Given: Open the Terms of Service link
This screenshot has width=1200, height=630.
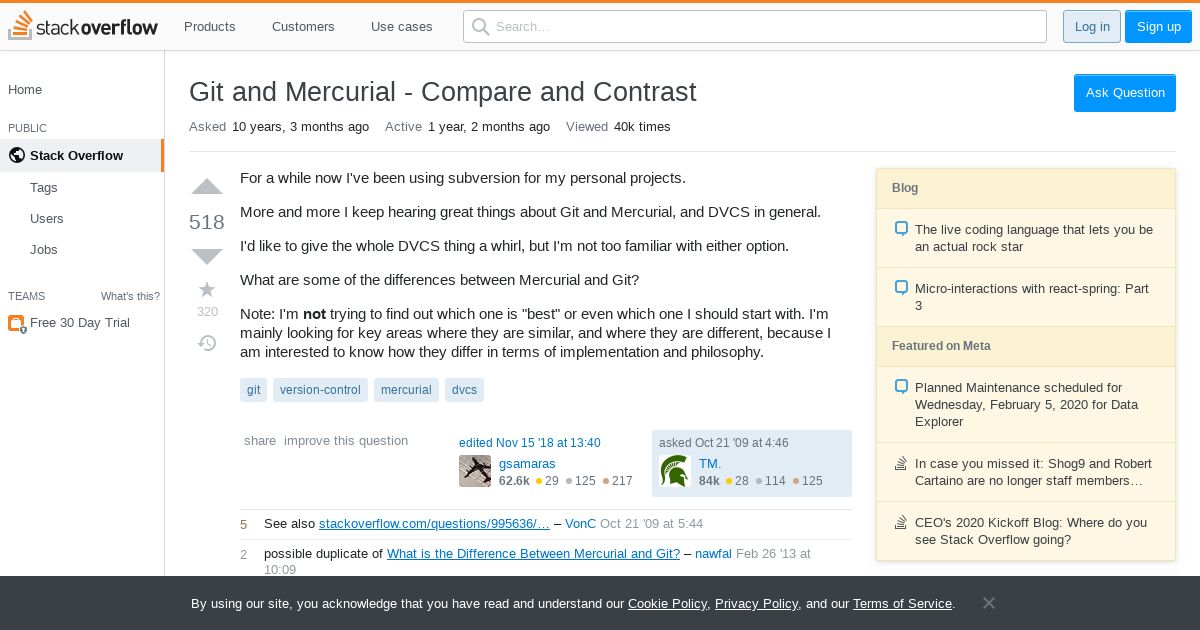Looking at the screenshot, I should click(x=902, y=604).
